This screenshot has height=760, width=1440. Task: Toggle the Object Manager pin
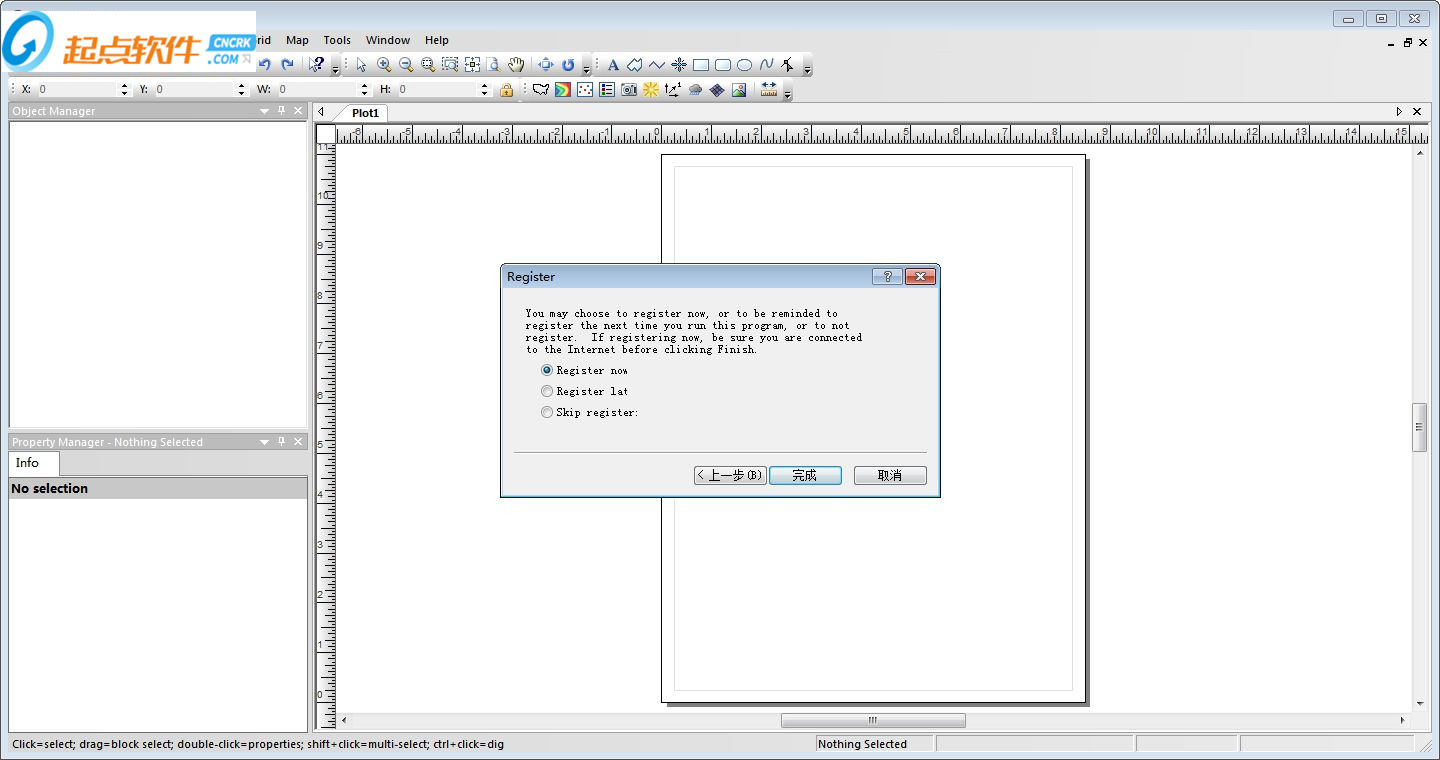282,111
